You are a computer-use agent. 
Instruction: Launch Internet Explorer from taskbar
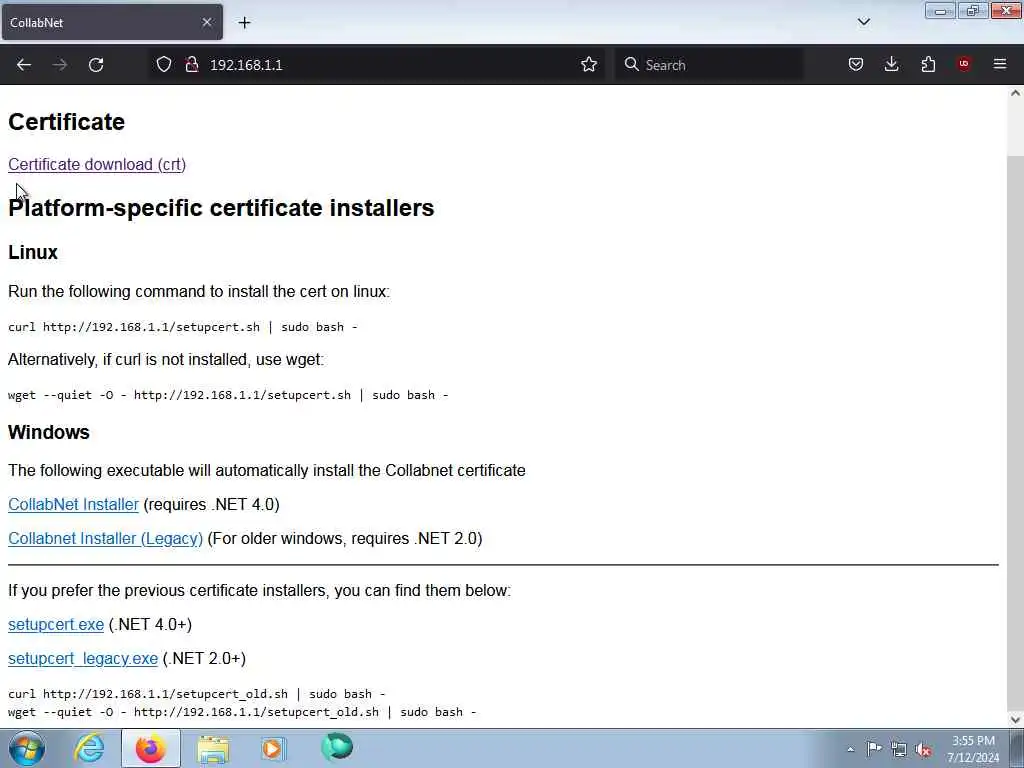click(x=89, y=748)
